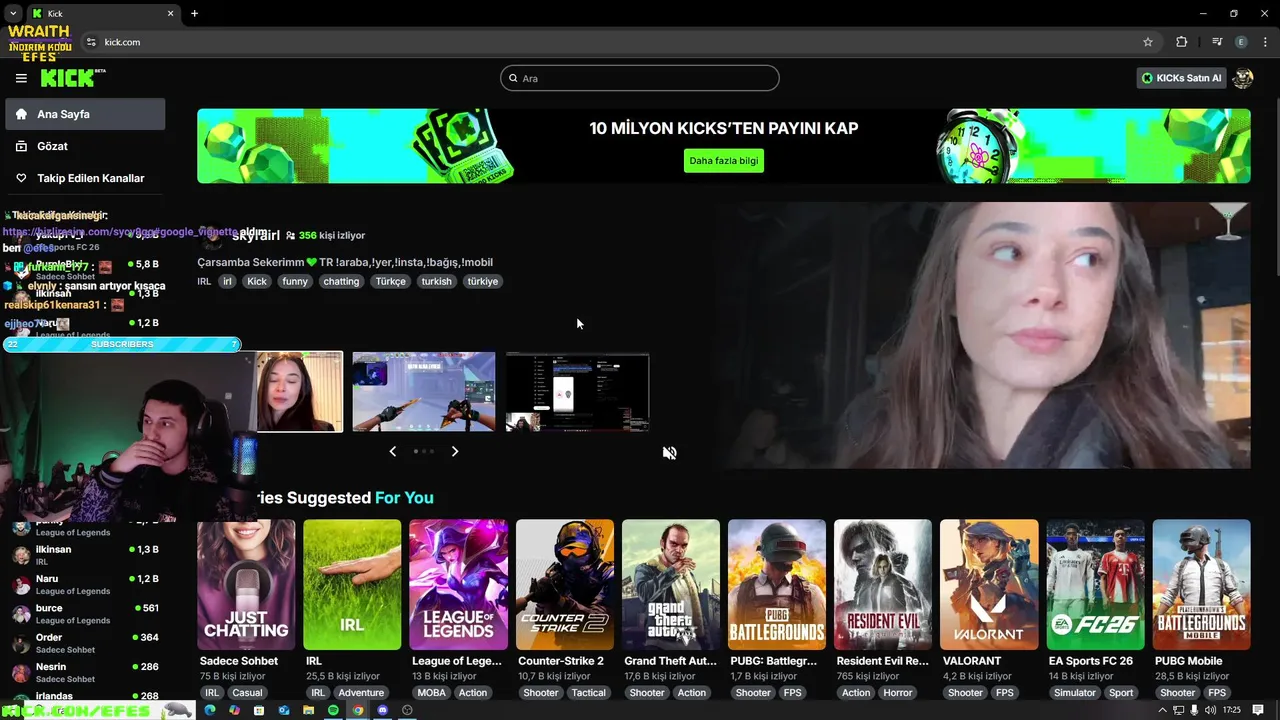Click the Kick tag on featured stream
The height and width of the screenshot is (720, 1280).
click(257, 281)
